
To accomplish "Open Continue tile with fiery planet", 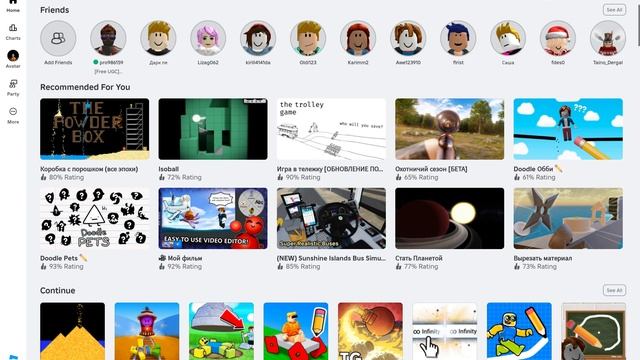I will (370, 331).
